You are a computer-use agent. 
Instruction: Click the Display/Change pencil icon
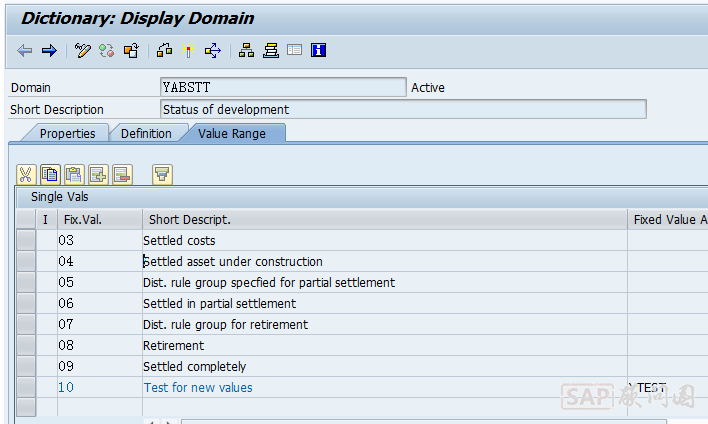tap(83, 50)
